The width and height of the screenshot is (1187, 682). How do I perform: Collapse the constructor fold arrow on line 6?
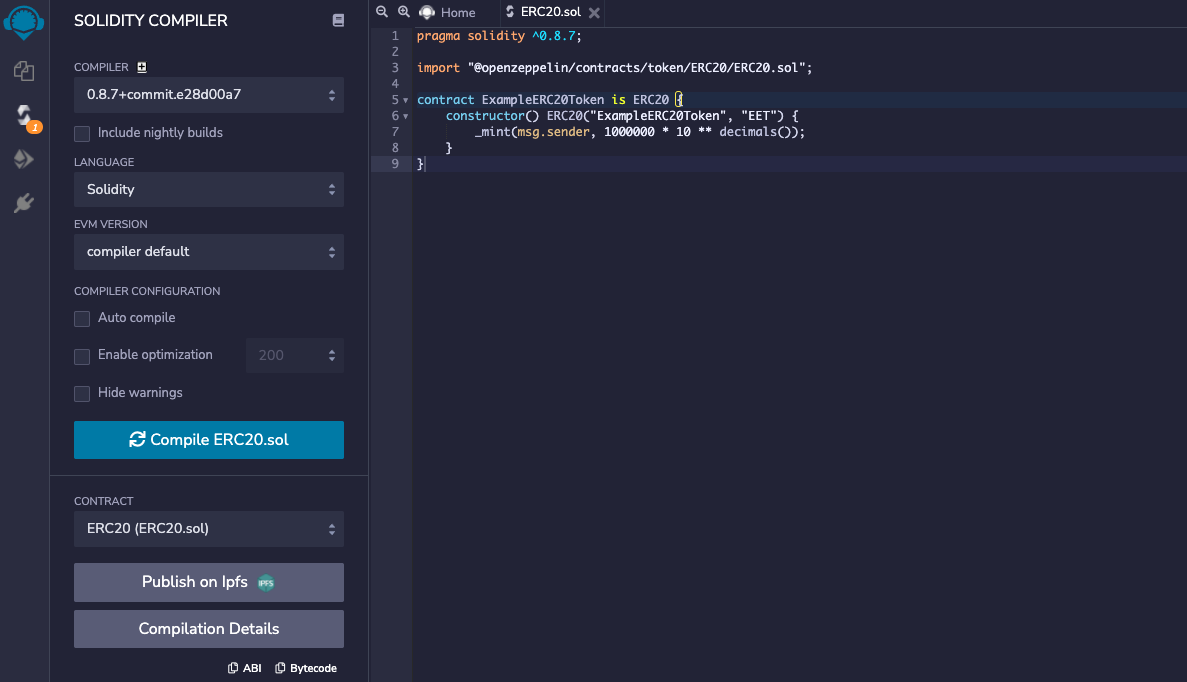point(406,116)
